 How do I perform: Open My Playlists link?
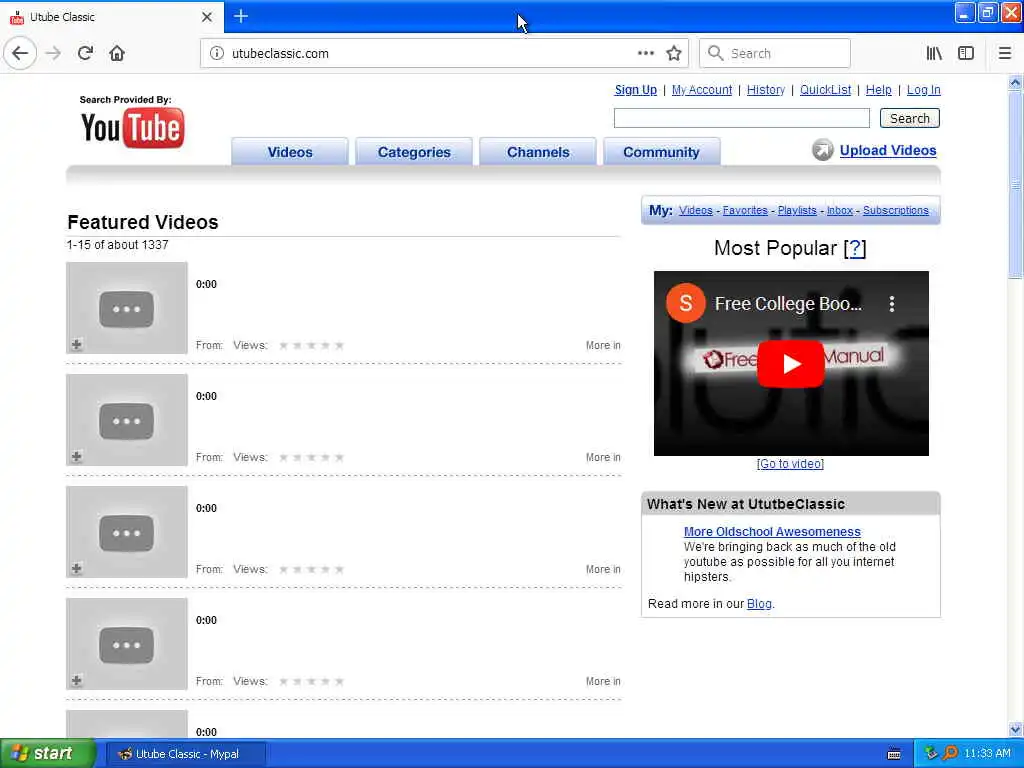click(x=797, y=210)
